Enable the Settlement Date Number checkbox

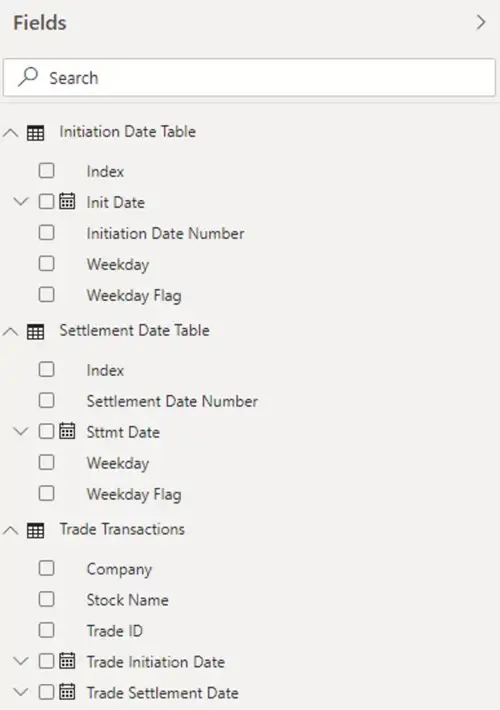47,400
